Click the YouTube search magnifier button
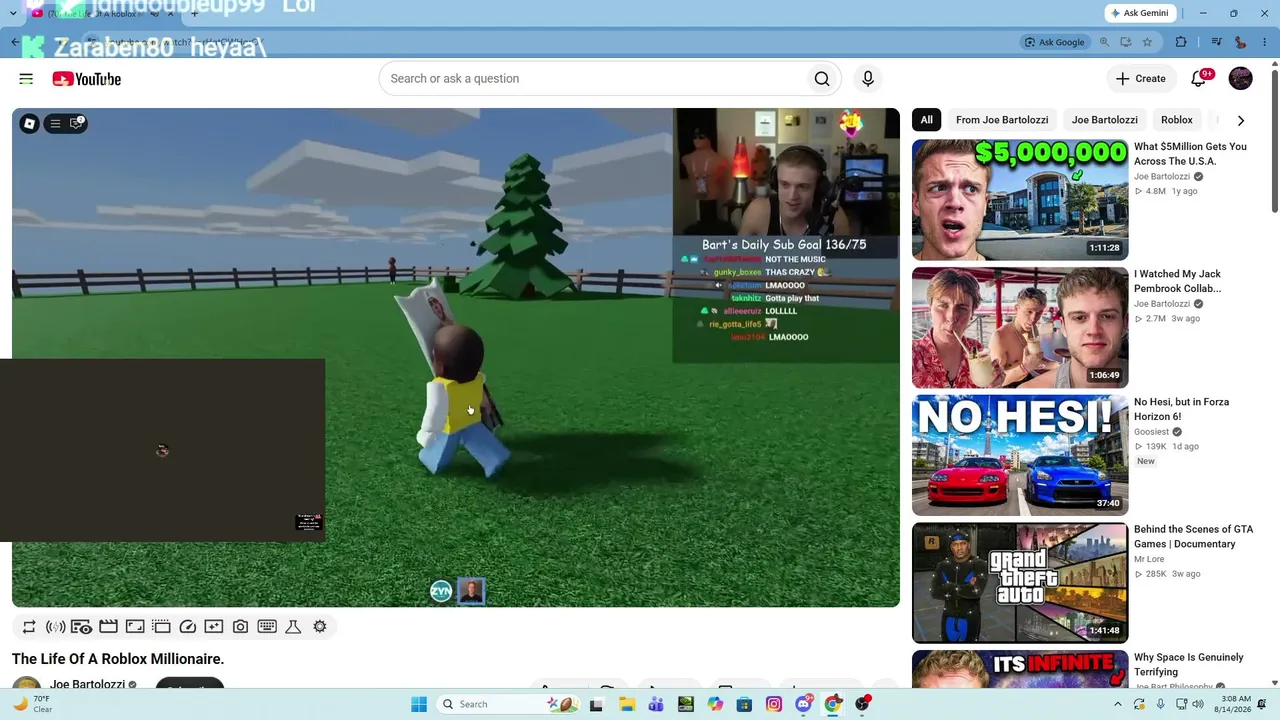This screenshot has height=720, width=1280. tap(822, 79)
